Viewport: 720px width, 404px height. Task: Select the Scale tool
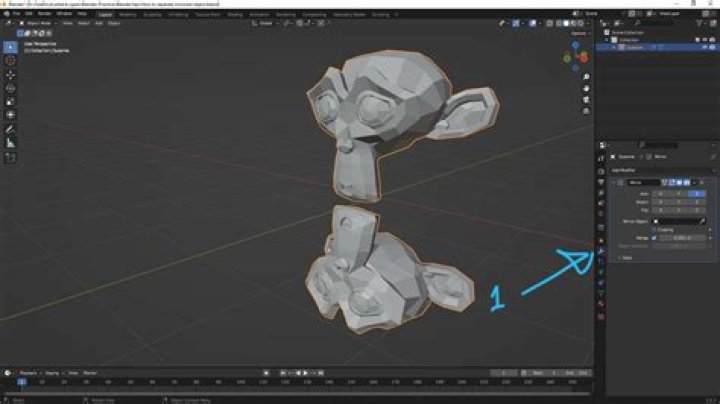coord(11,102)
